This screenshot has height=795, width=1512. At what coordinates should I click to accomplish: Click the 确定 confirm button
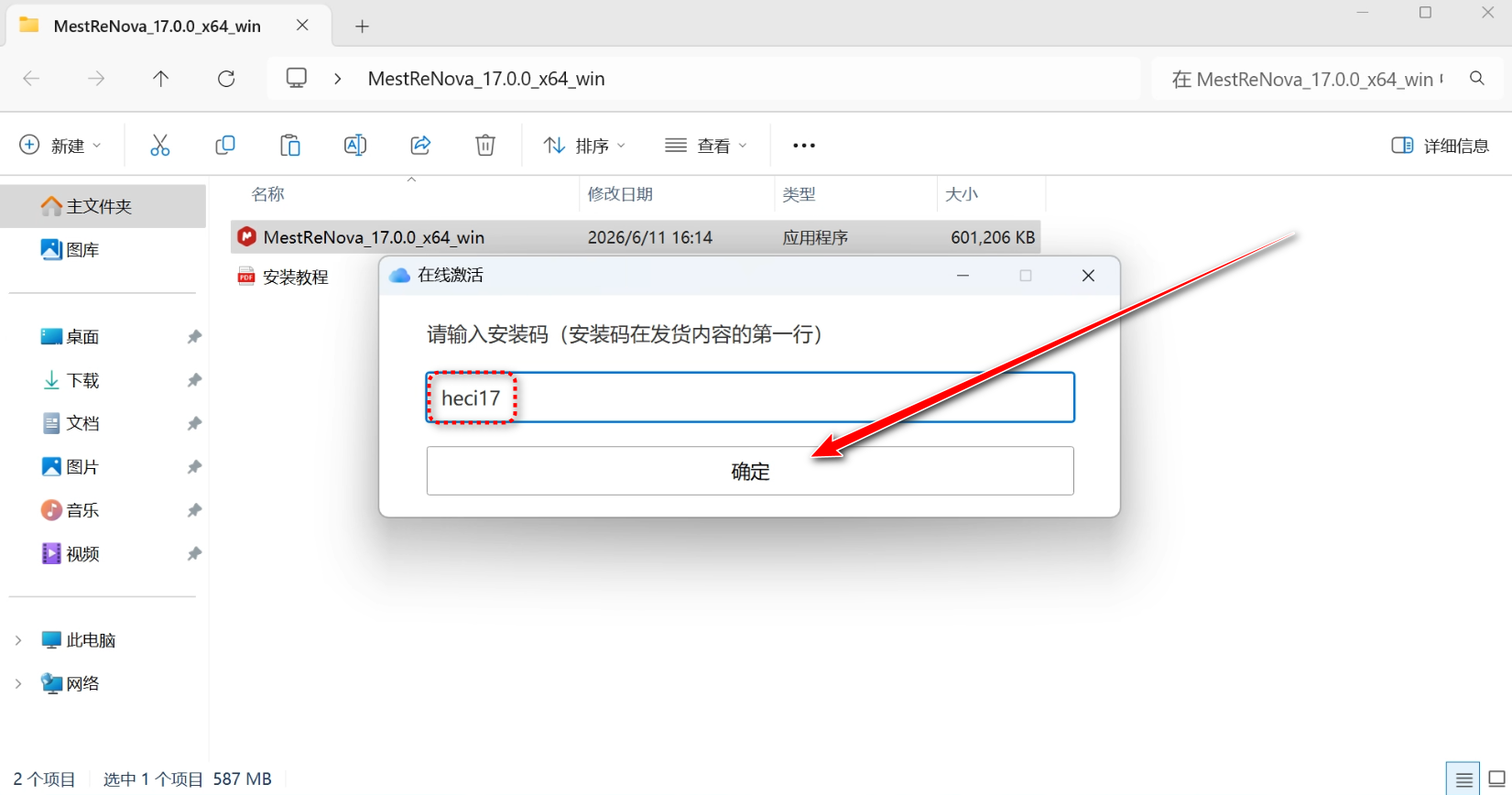(x=750, y=471)
